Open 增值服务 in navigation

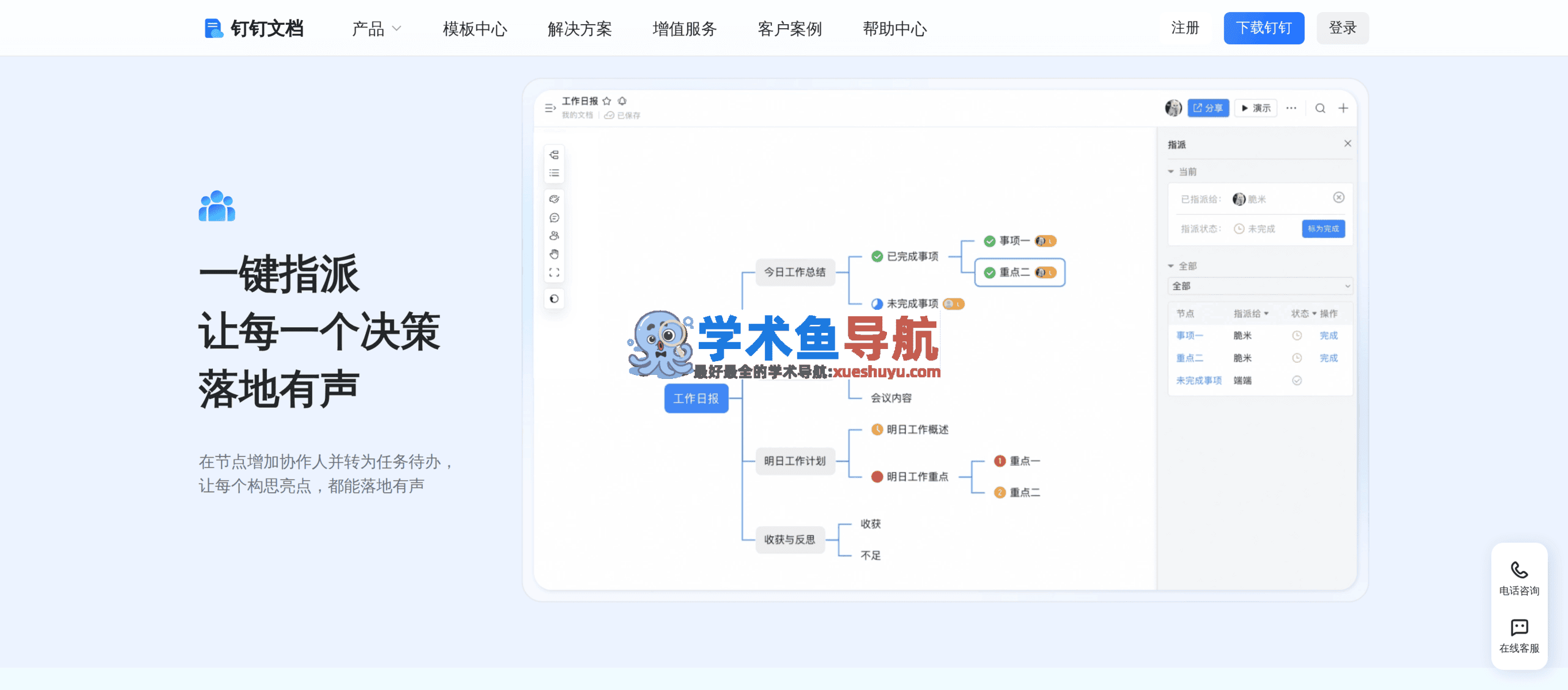coord(685,29)
